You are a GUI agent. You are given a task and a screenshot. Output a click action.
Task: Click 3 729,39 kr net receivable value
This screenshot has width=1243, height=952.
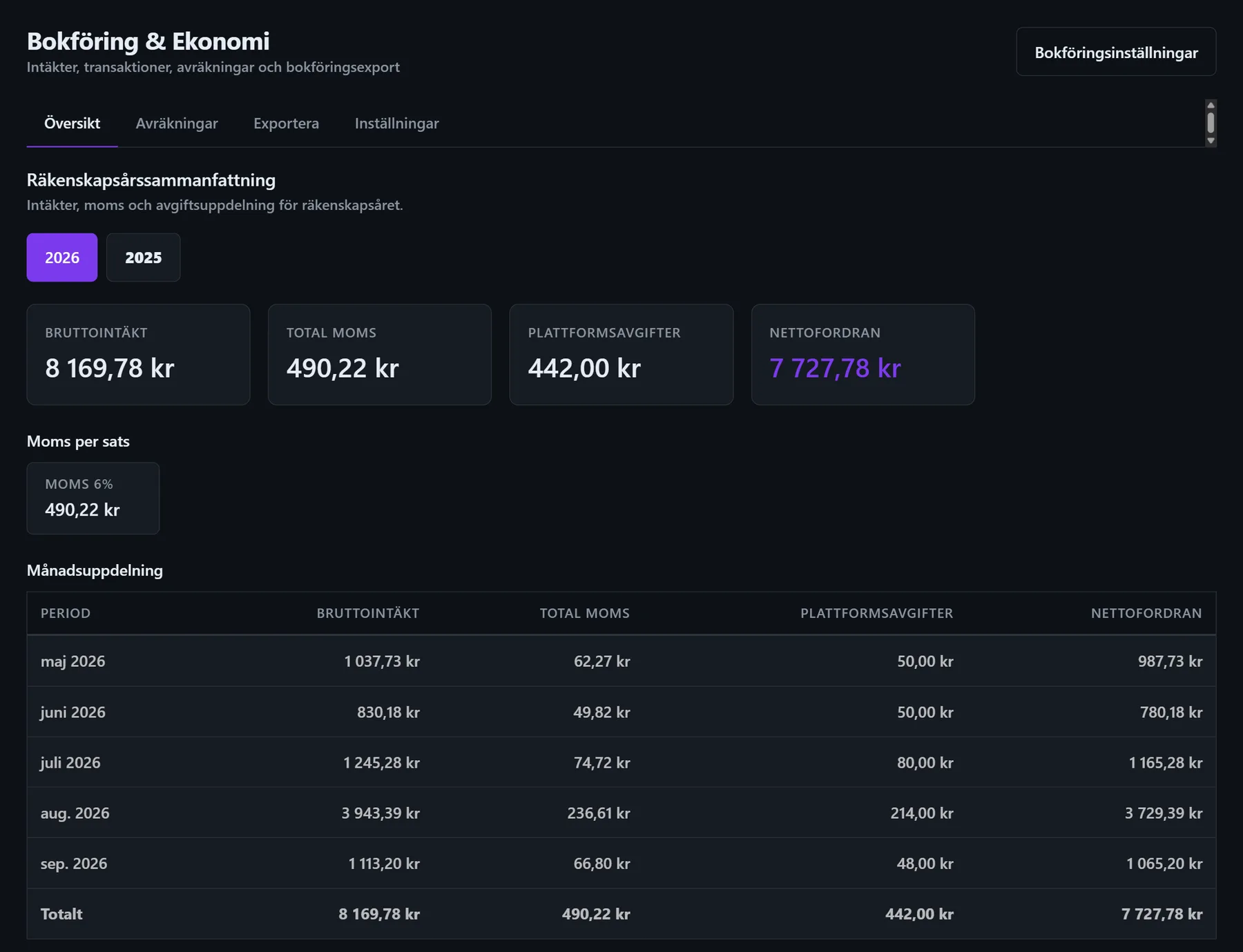click(1164, 813)
